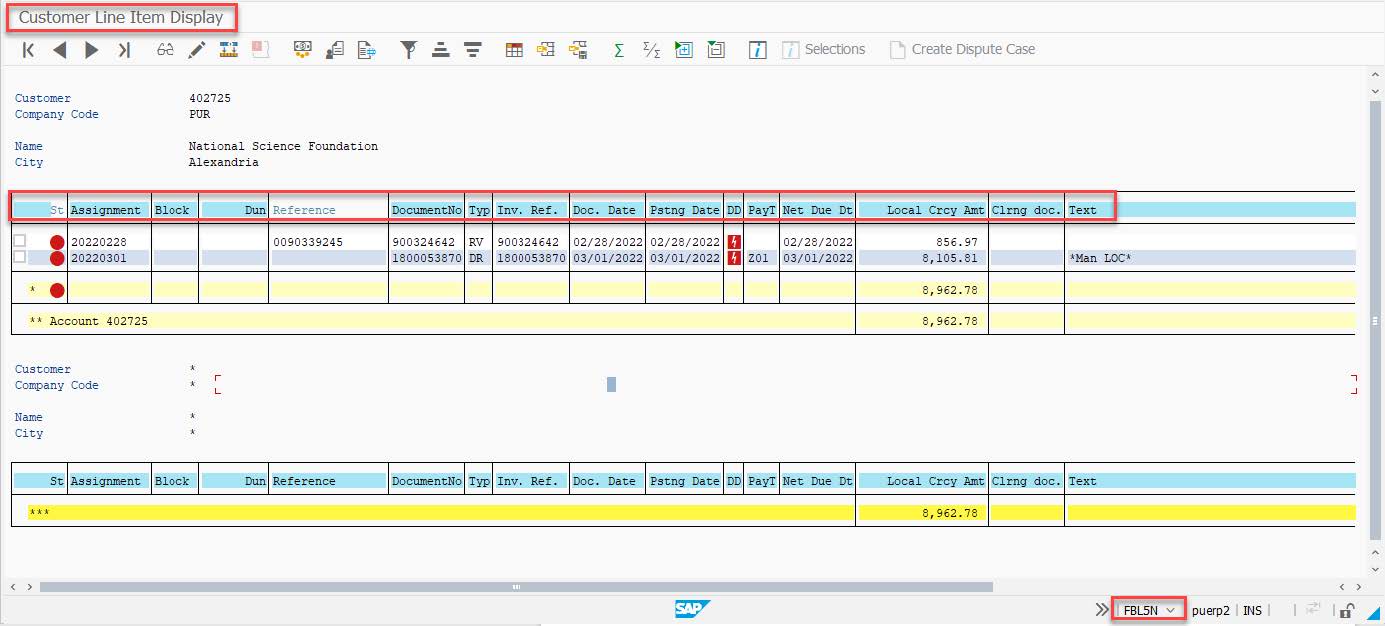Viewport: 1385px width, 626px height.
Task: Expand the status bar double chevron
Action: coord(1102,610)
